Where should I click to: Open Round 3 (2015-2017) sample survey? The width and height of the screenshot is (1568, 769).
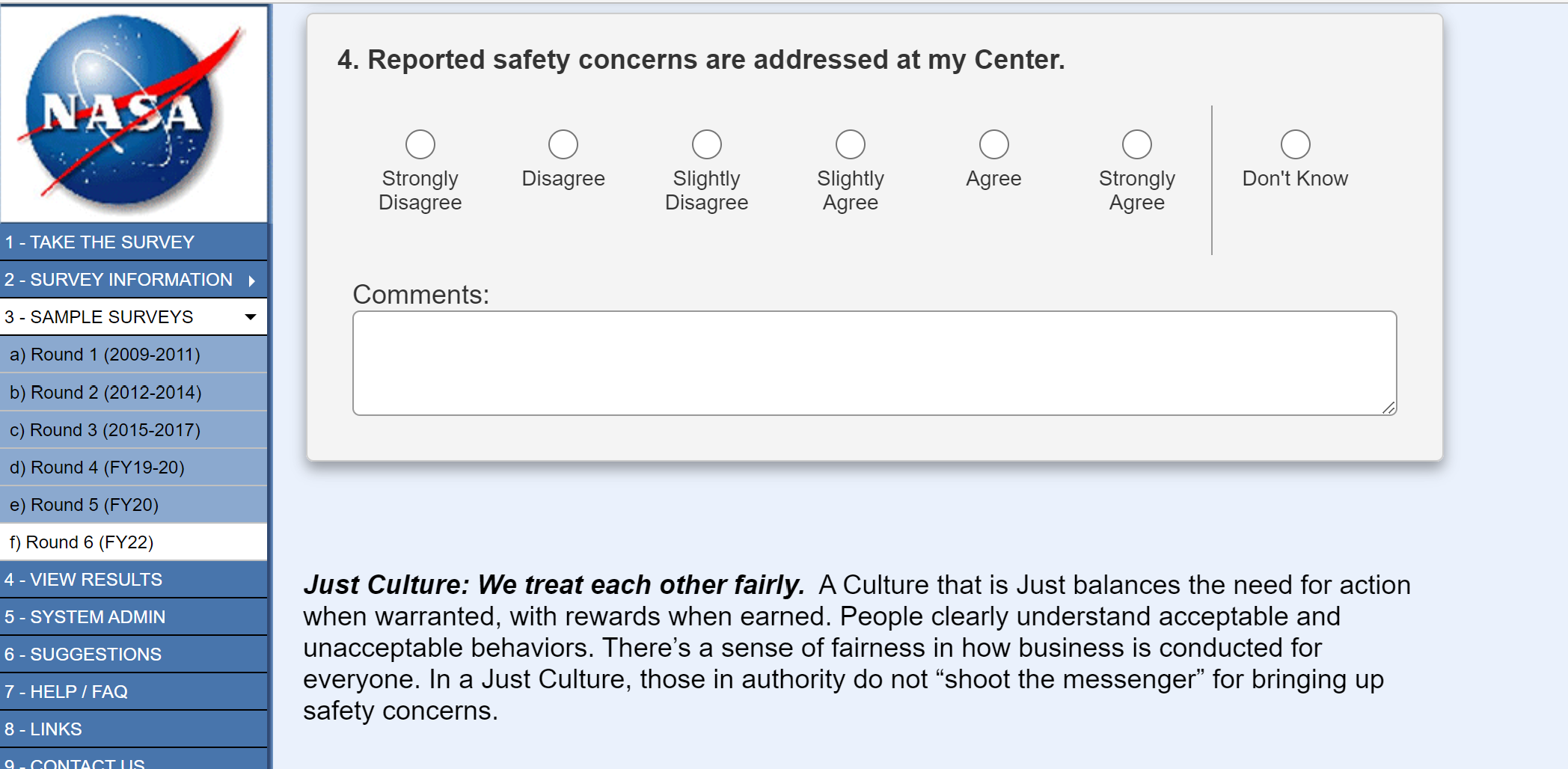tap(105, 430)
